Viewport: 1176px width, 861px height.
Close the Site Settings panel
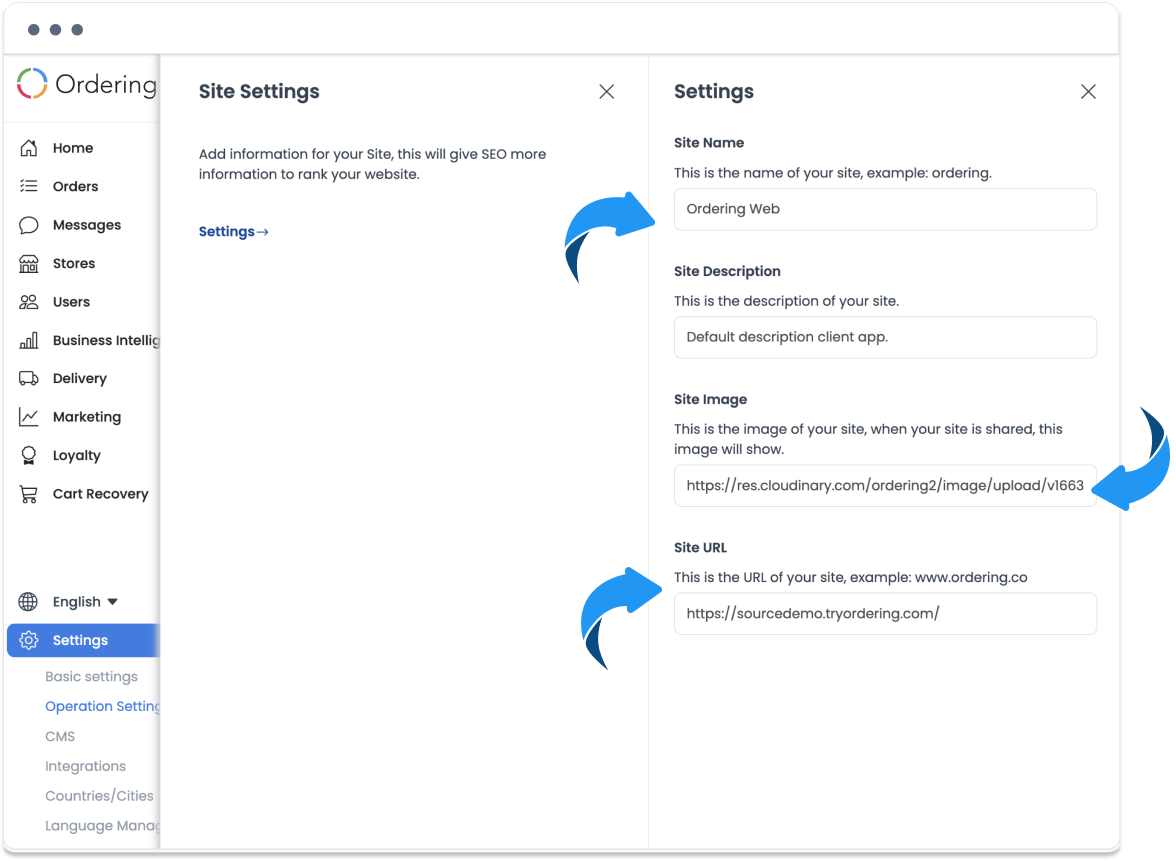pos(607,92)
